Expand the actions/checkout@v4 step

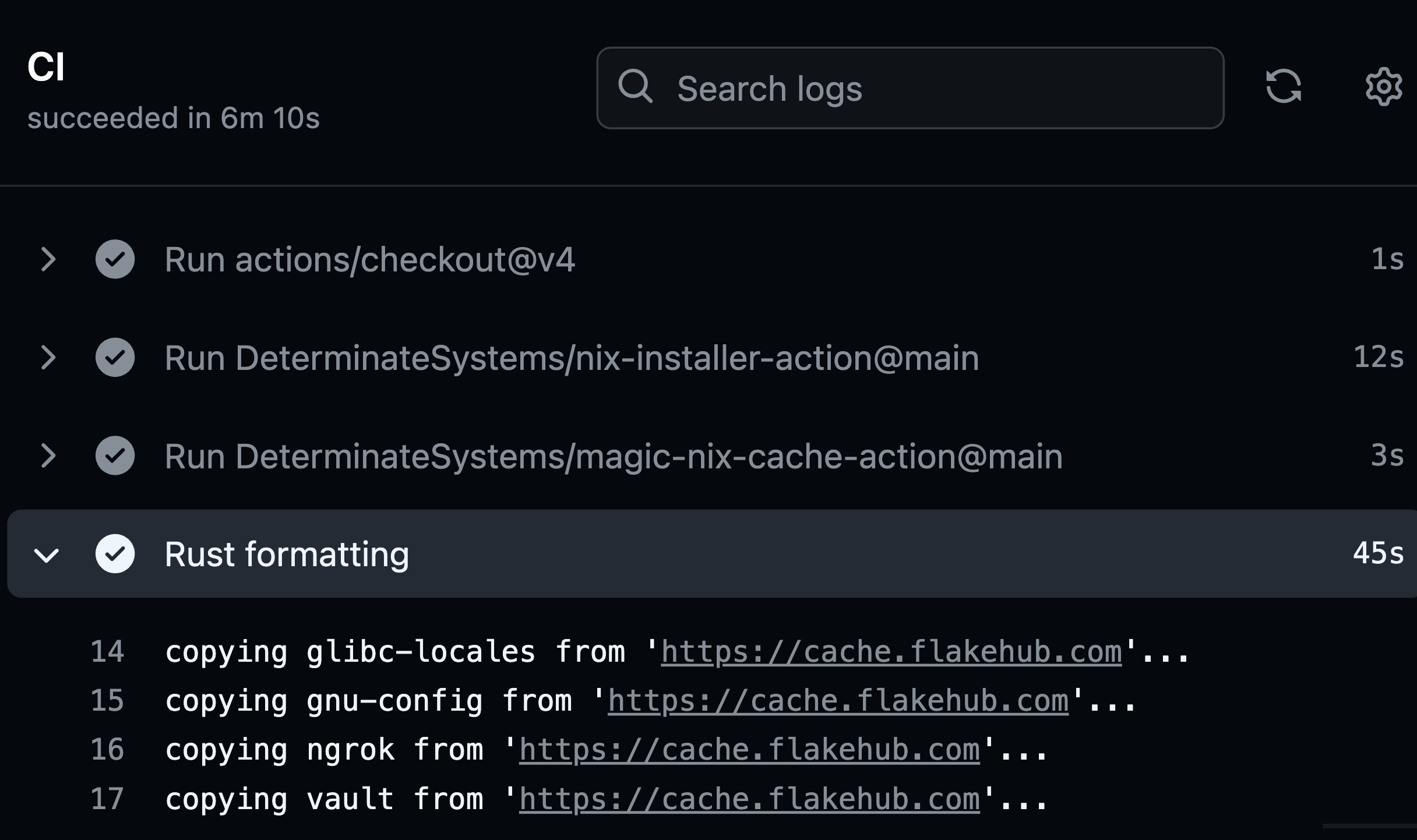(48, 259)
